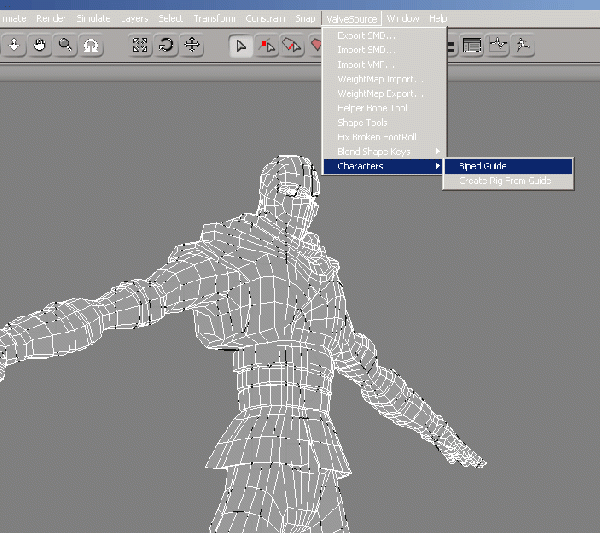The height and width of the screenshot is (533, 600).
Task: Select the edge selection tool with red line
Action: 292,46
